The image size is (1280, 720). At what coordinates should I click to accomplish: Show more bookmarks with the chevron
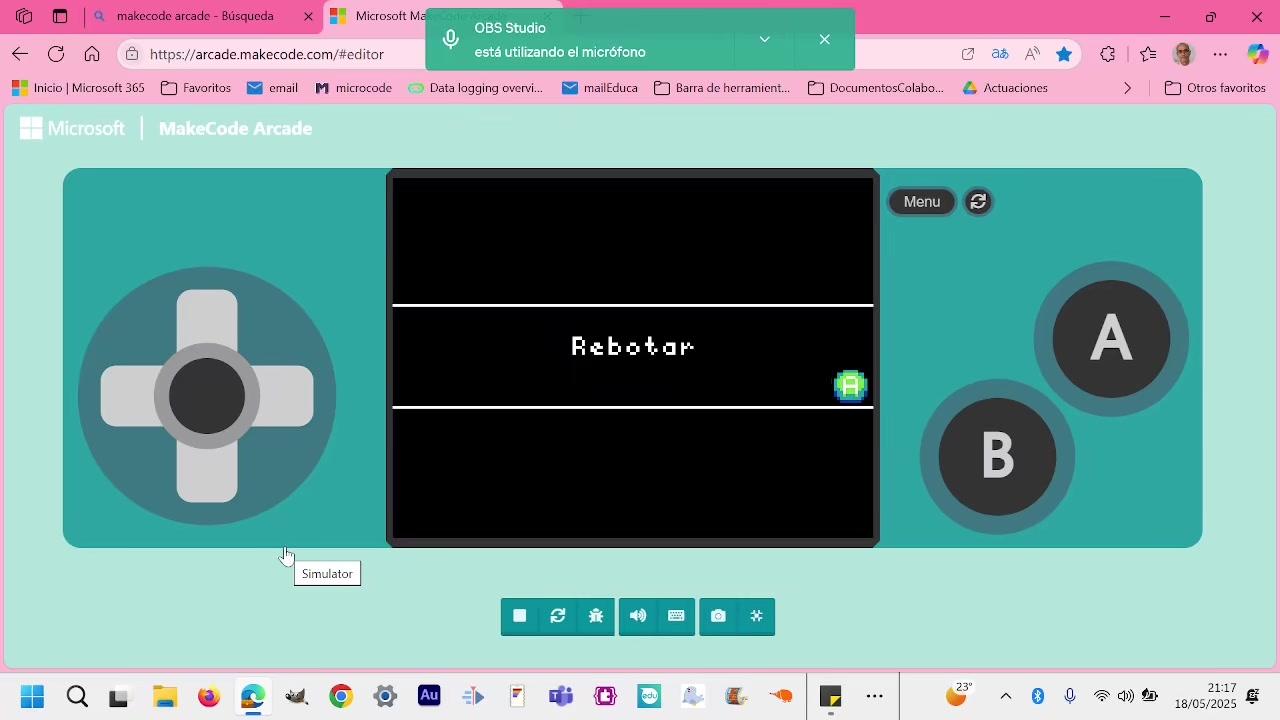pyautogui.click(x=1127, y=88)
